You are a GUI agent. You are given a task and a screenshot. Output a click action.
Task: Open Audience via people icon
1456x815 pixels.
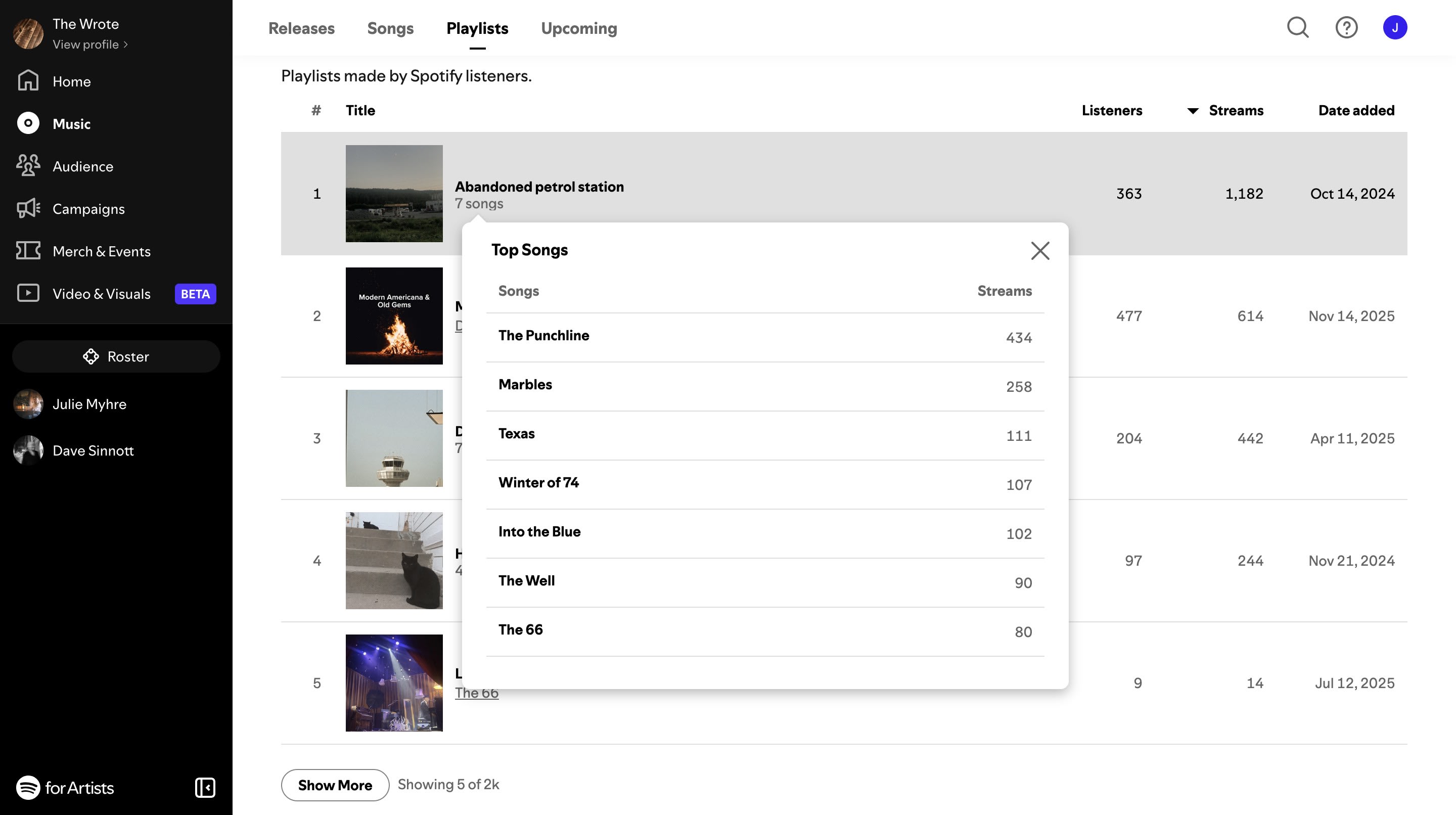click(28, 166)
